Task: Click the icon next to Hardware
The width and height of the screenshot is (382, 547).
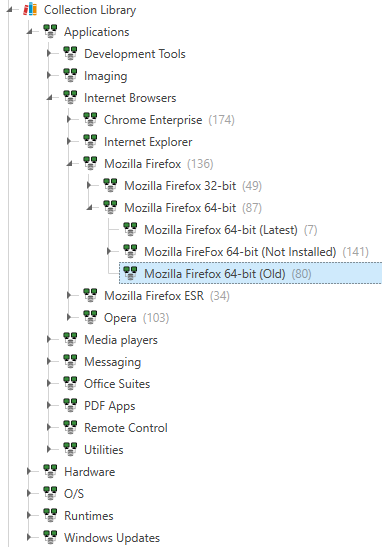Action: tap(50, 471)
